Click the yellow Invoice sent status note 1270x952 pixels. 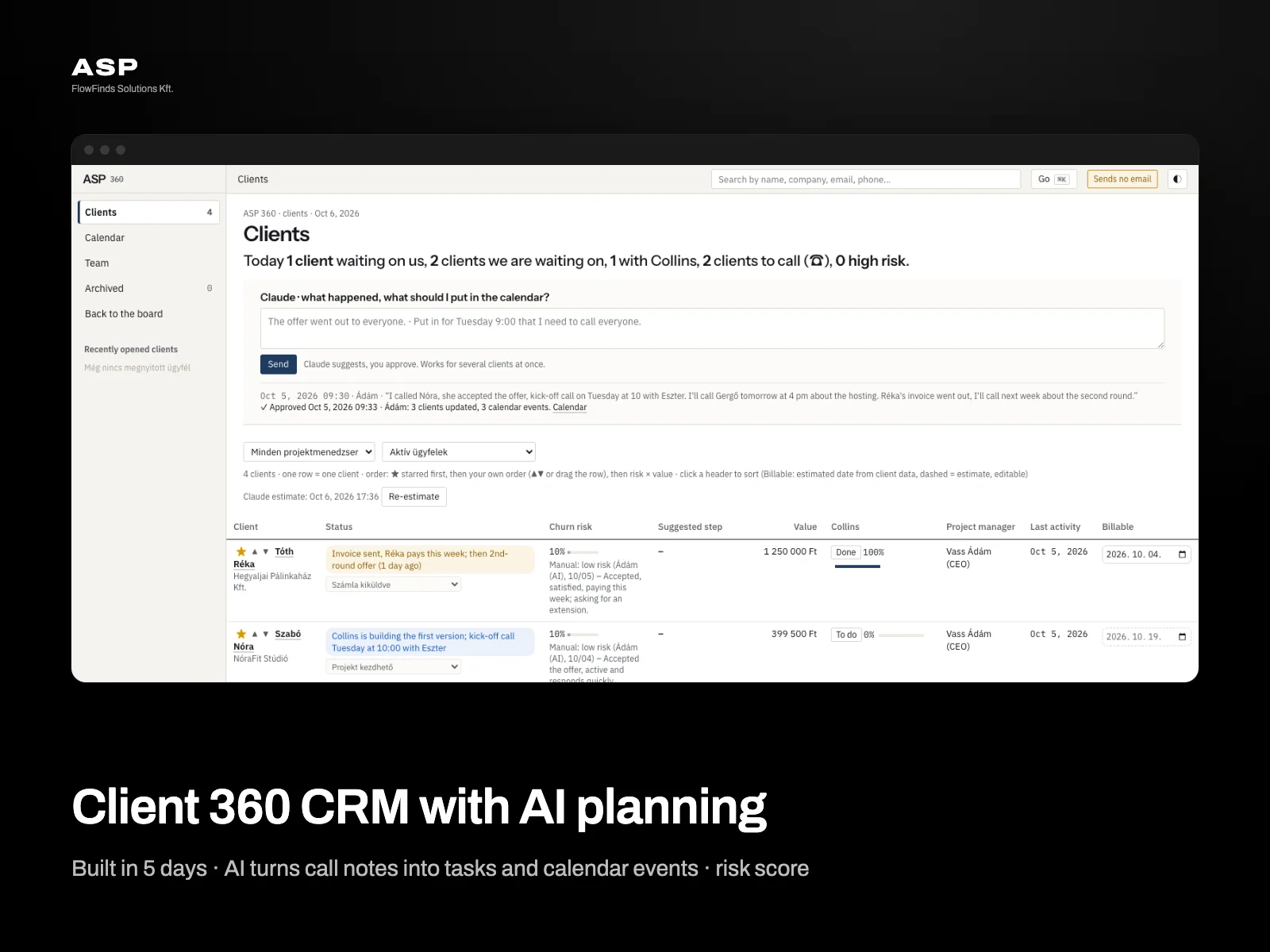430,559
